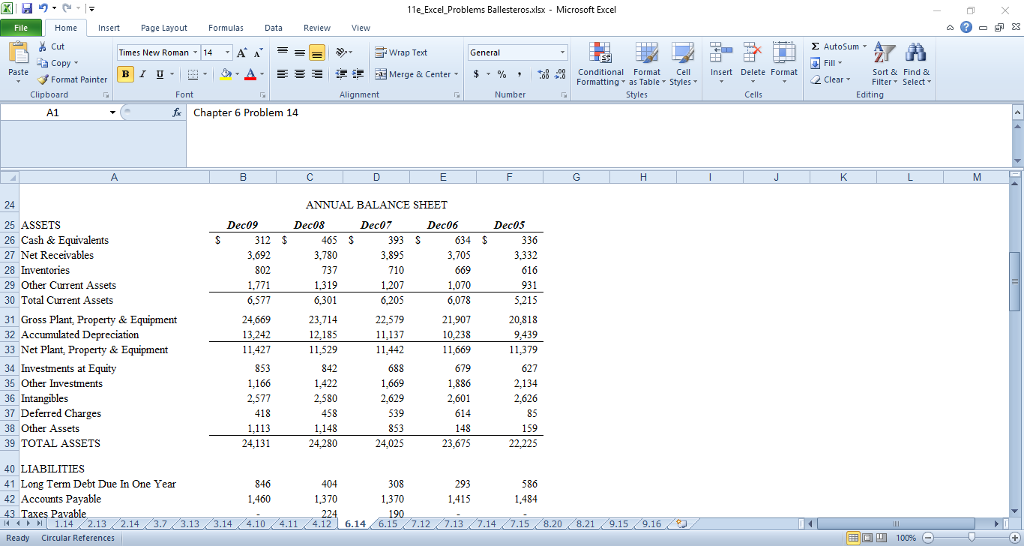Click the vertical scrollbar thumb
Screen dimensions: 1024x546
(1015, 281)
